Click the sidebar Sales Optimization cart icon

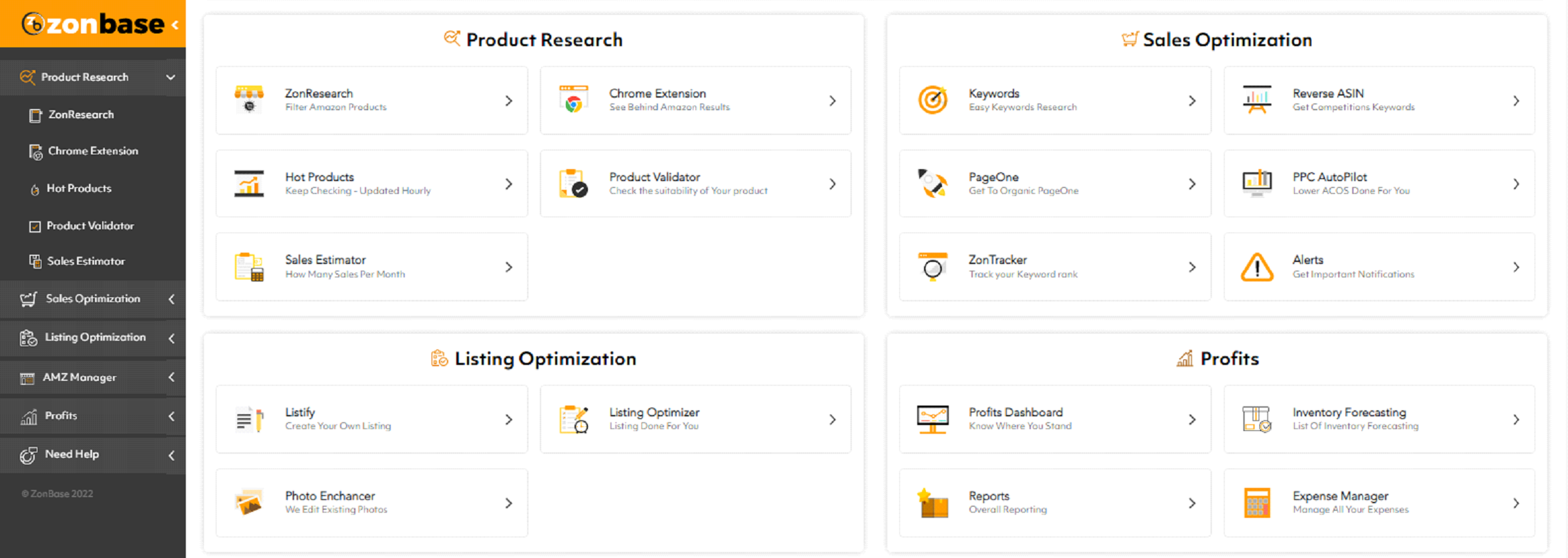click(x=28, y=299)
